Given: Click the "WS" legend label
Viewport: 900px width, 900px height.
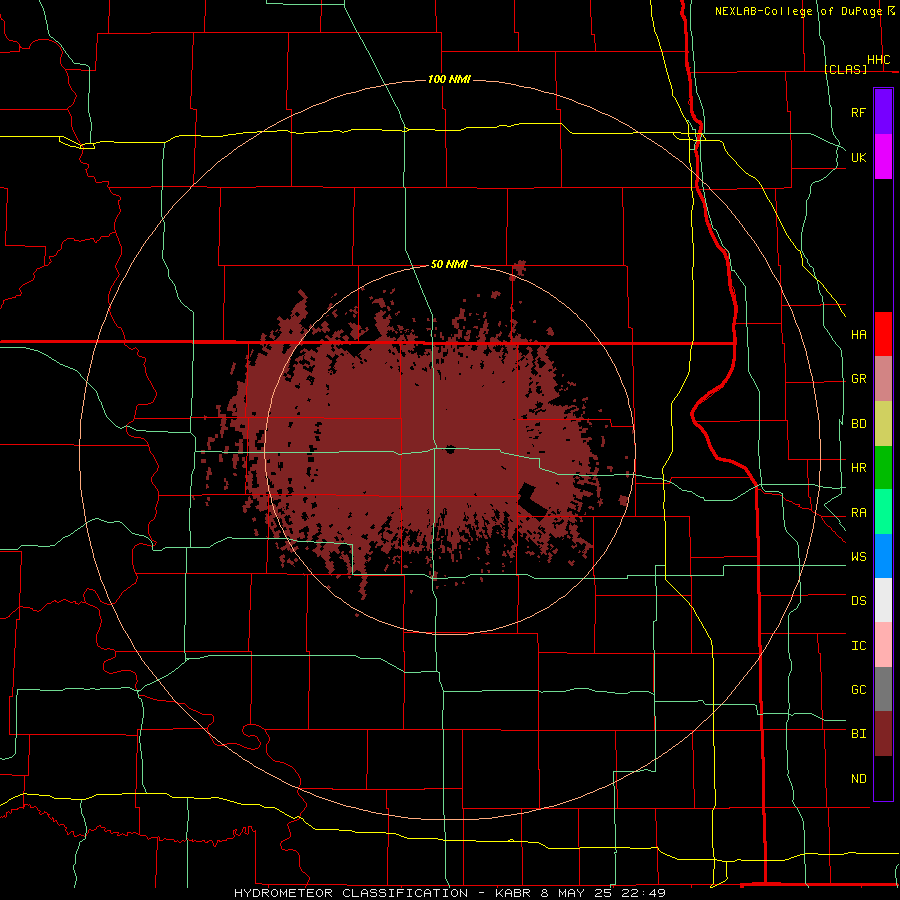Looking at the screenshot, I should tap(858, 556).
